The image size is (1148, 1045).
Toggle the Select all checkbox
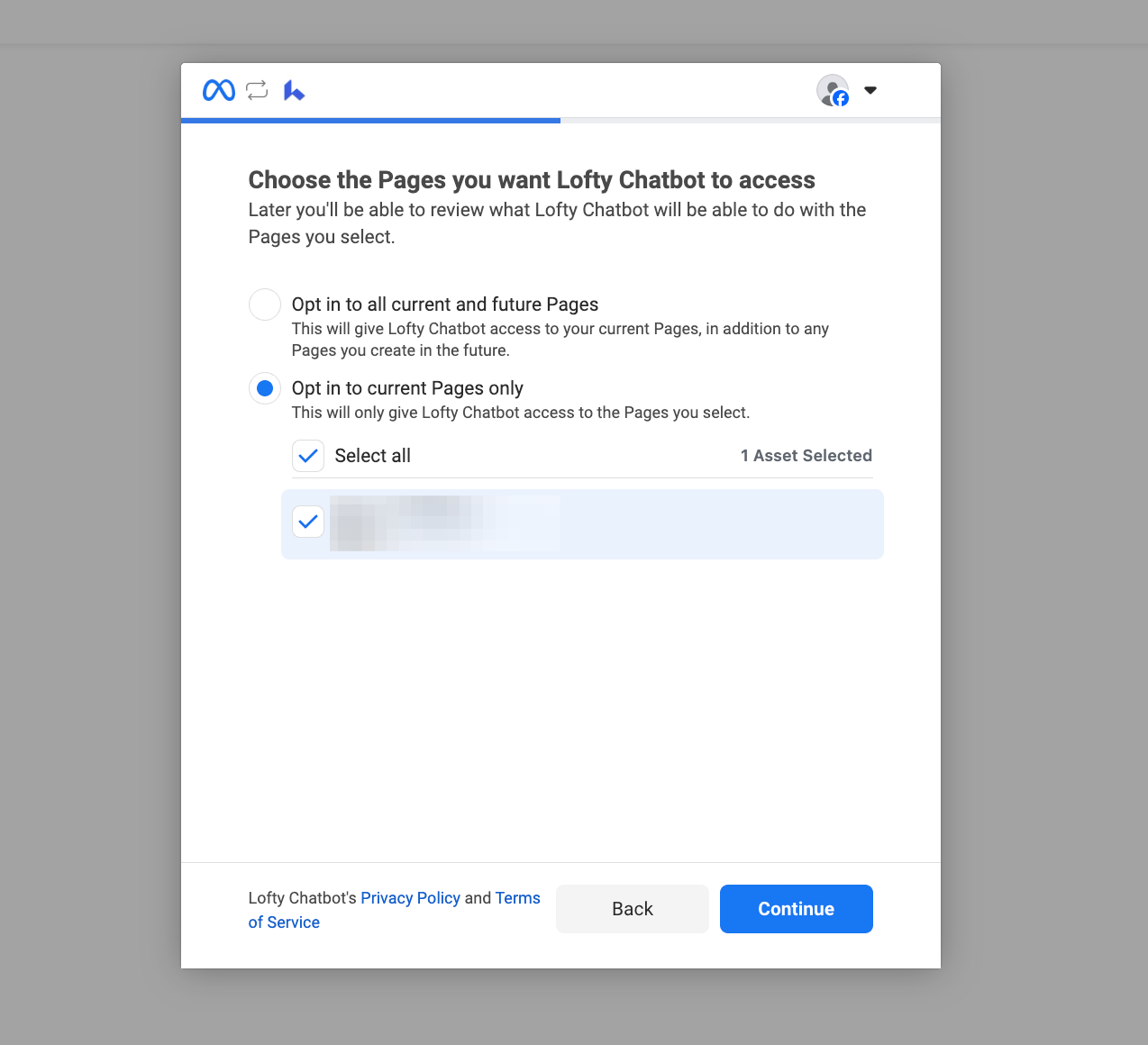click(x=308, y=456)
